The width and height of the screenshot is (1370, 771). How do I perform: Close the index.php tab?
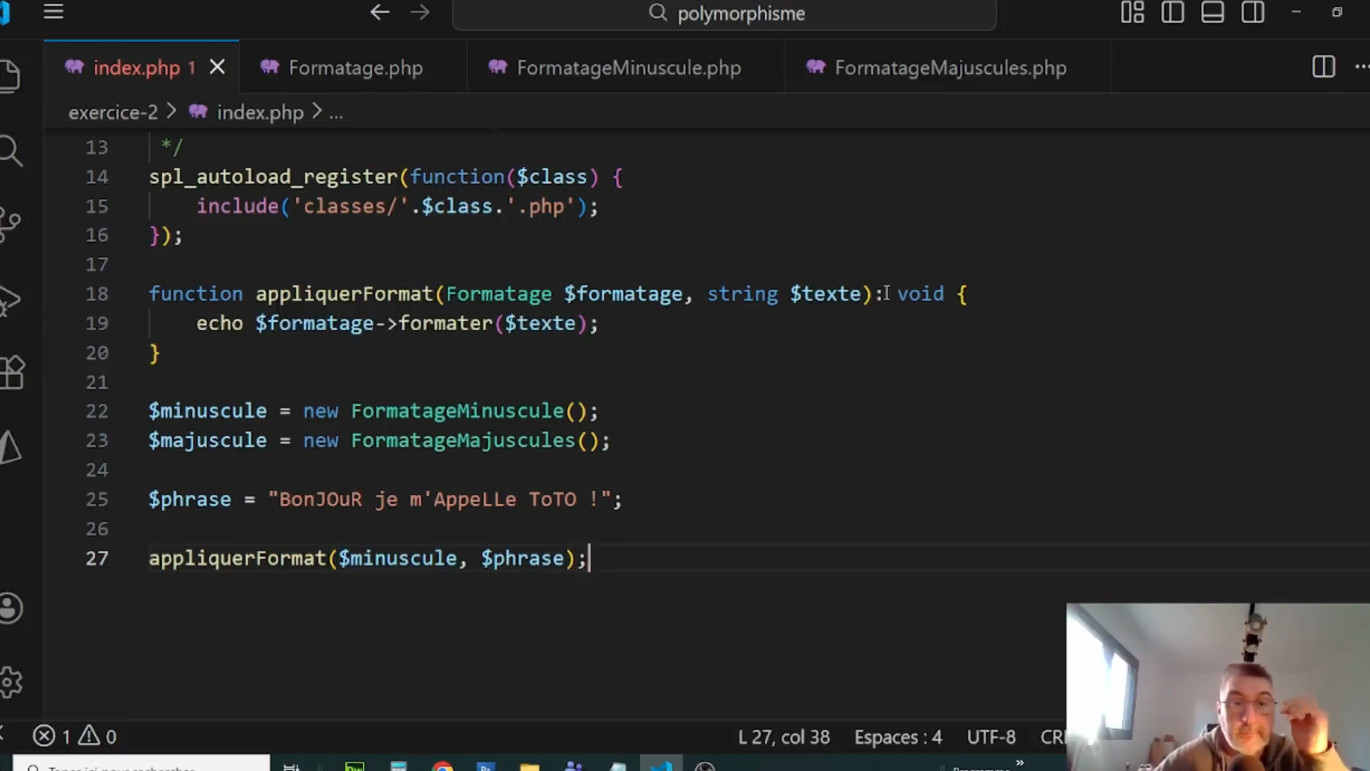217,67
